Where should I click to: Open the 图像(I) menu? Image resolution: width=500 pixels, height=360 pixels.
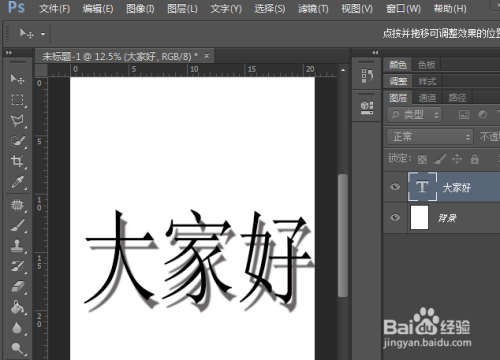point(140,8)
